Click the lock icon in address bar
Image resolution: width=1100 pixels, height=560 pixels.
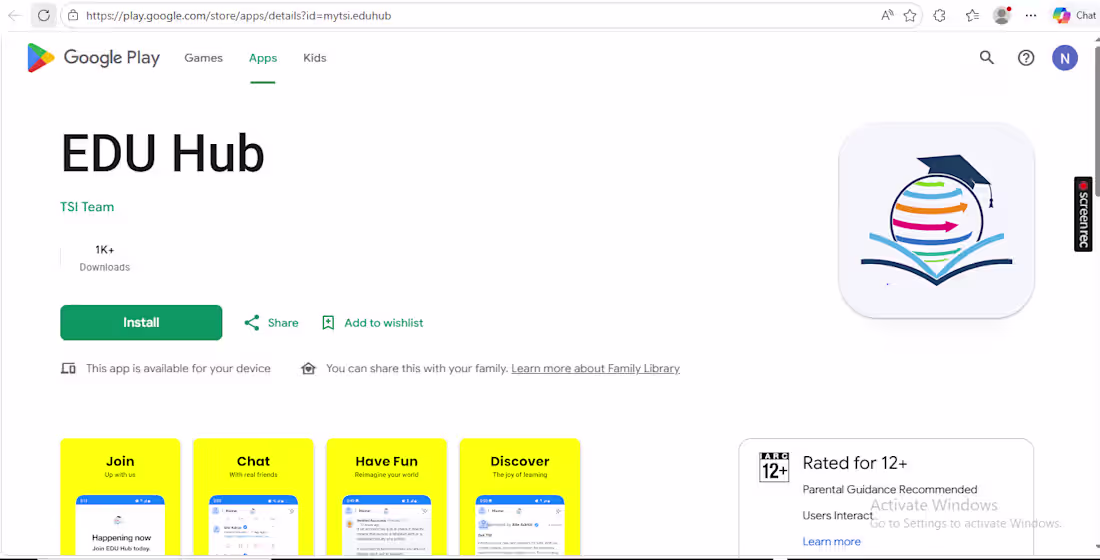[73, 15]
